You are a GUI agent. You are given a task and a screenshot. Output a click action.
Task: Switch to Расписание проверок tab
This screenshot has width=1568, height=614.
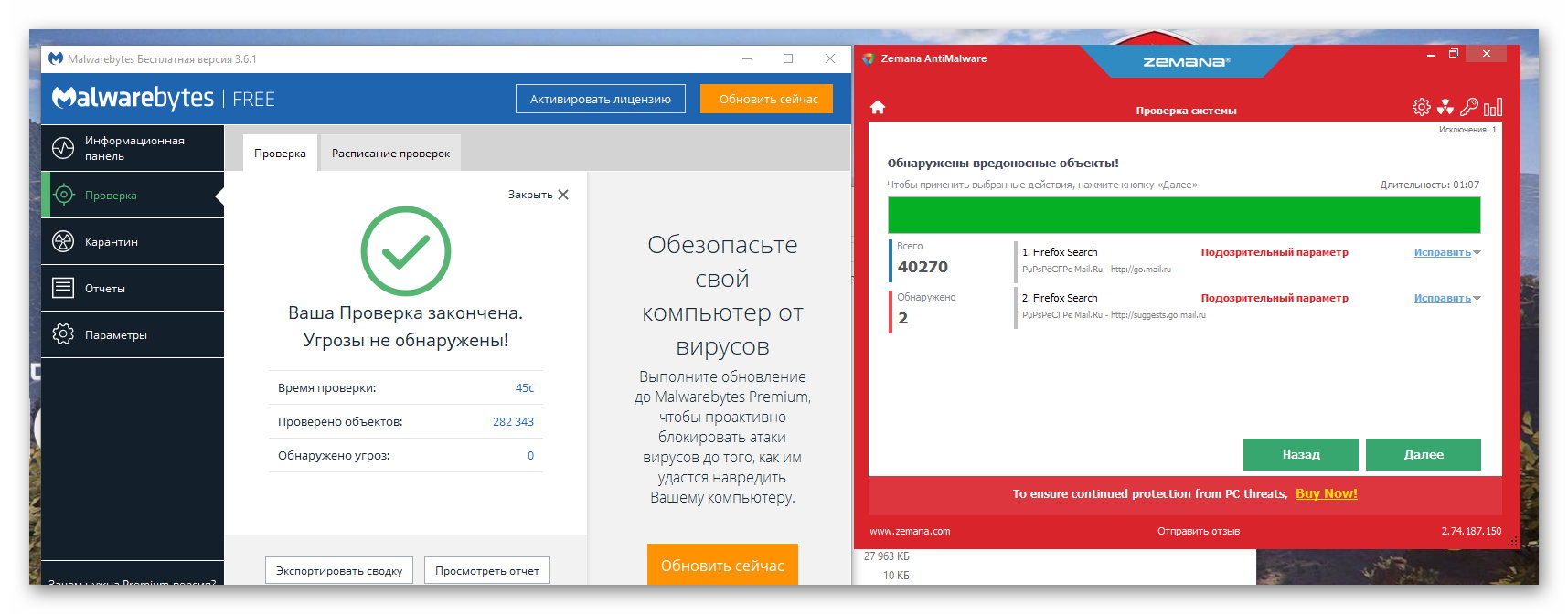[390, 153]
